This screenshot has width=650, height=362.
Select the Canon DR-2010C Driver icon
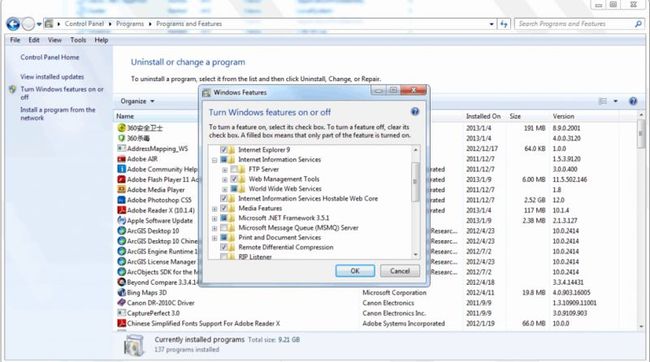121,303
